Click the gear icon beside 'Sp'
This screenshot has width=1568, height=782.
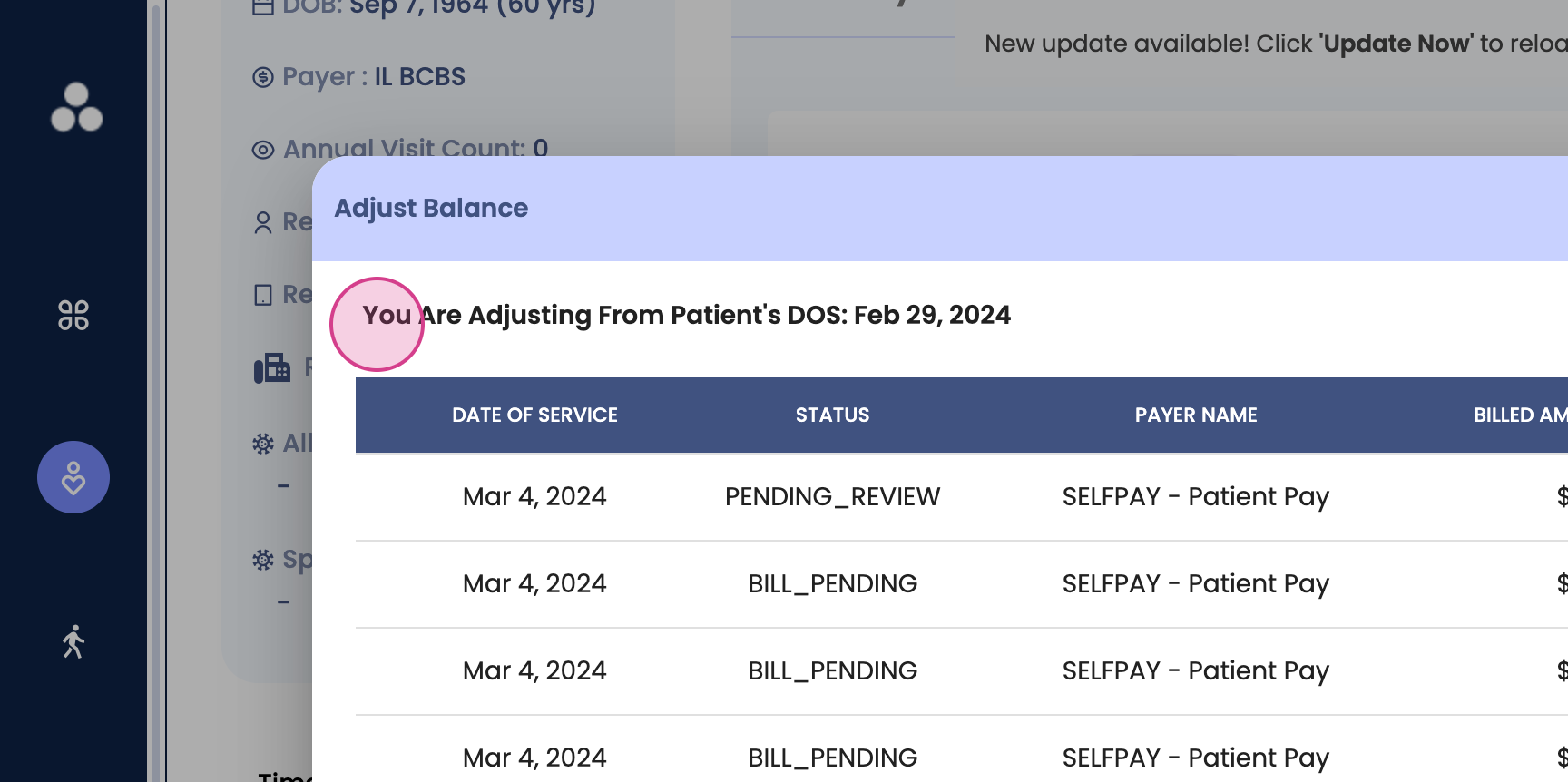[x=263, y=560]
